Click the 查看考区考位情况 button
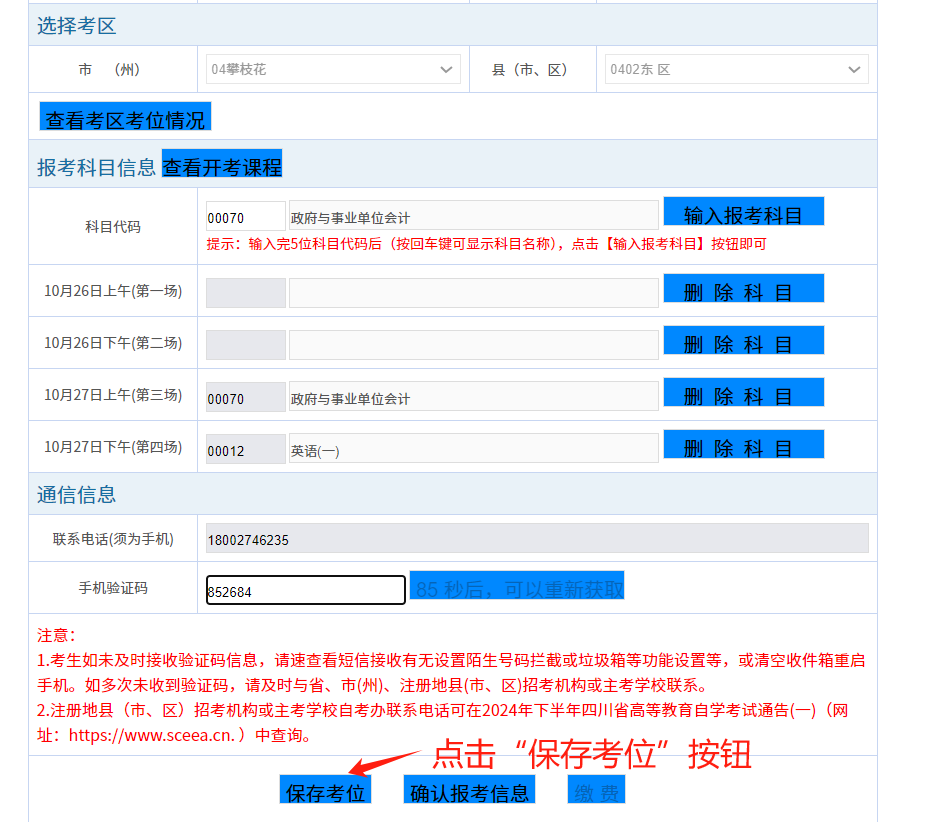The height and width of the screenshot is (822, 942). tap(125, 117)
